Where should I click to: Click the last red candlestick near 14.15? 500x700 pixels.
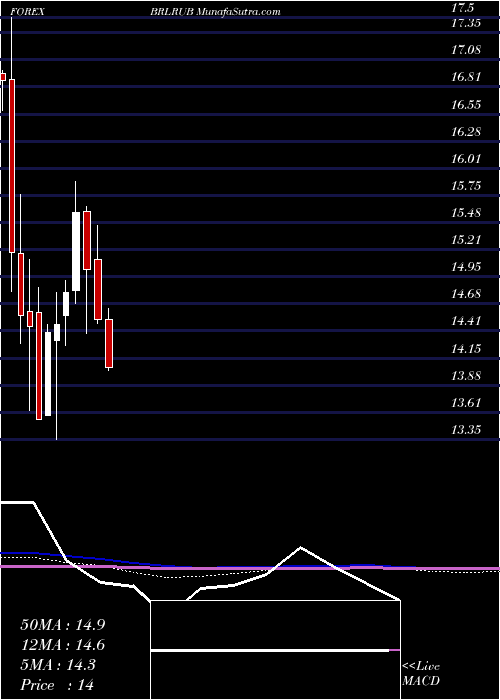pos(109,343)
